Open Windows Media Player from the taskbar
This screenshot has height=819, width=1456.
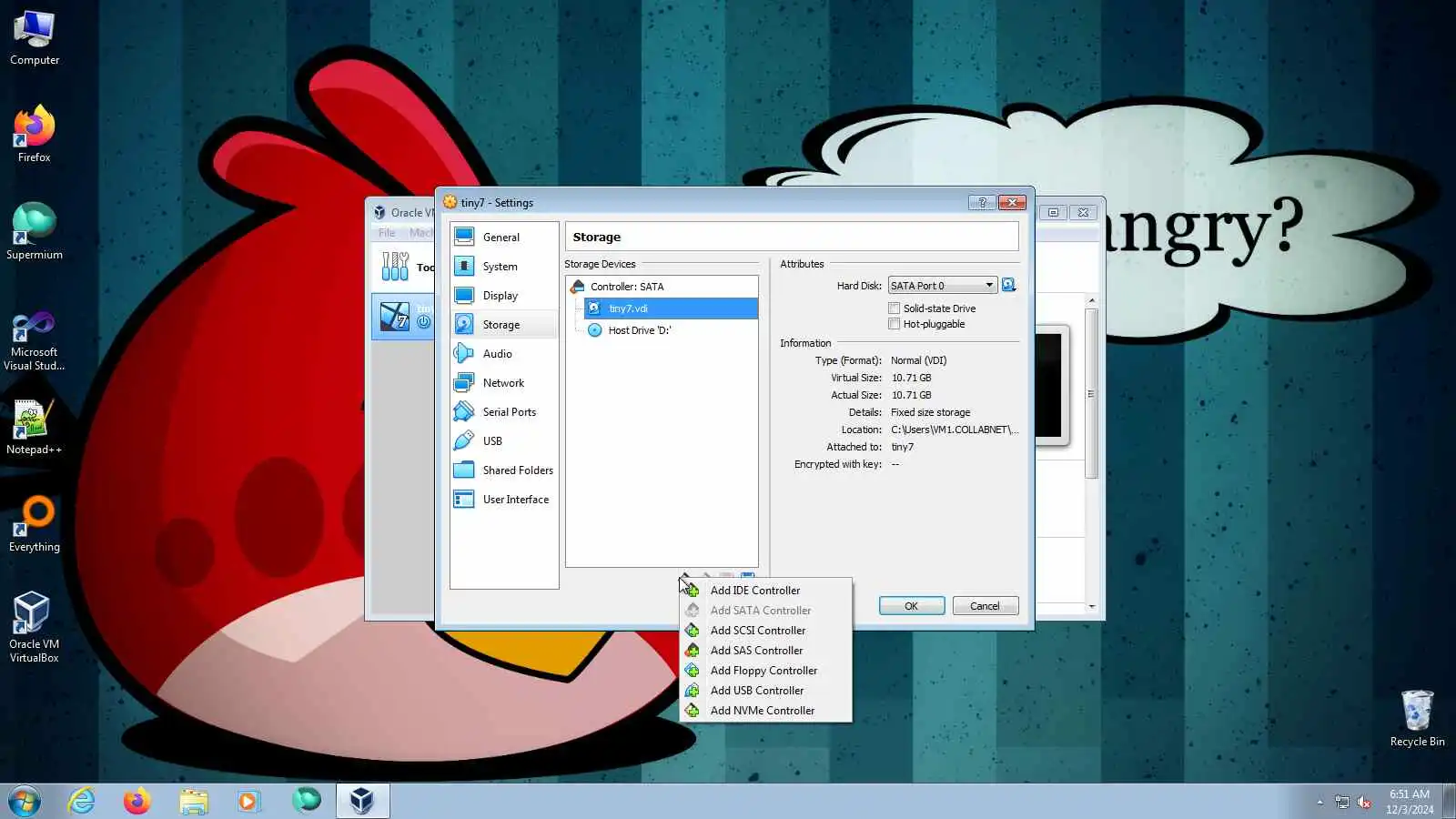[248, 801]
